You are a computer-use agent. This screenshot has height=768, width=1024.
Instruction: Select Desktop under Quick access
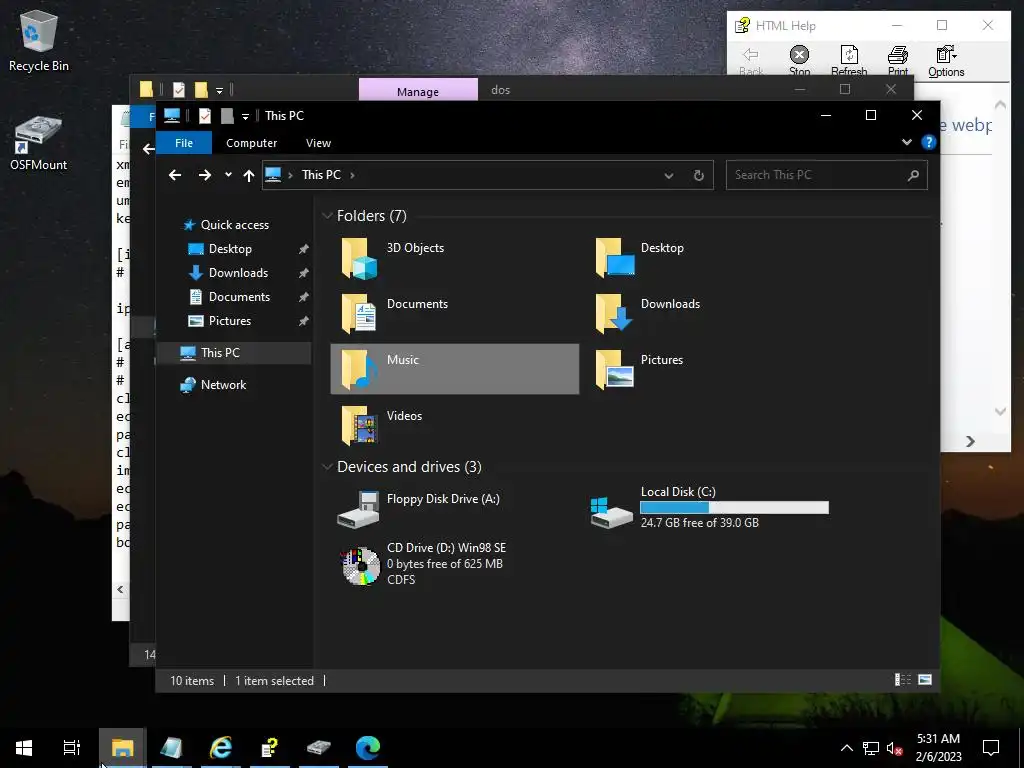(x=230, y=249)
